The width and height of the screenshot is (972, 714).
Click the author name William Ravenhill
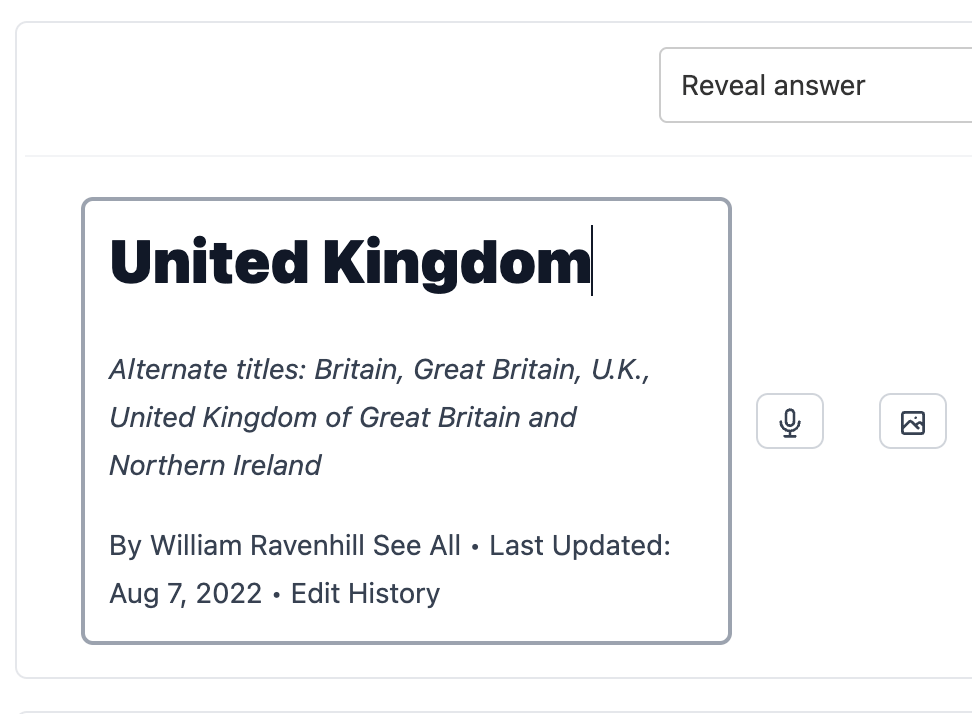coord(257,545)
